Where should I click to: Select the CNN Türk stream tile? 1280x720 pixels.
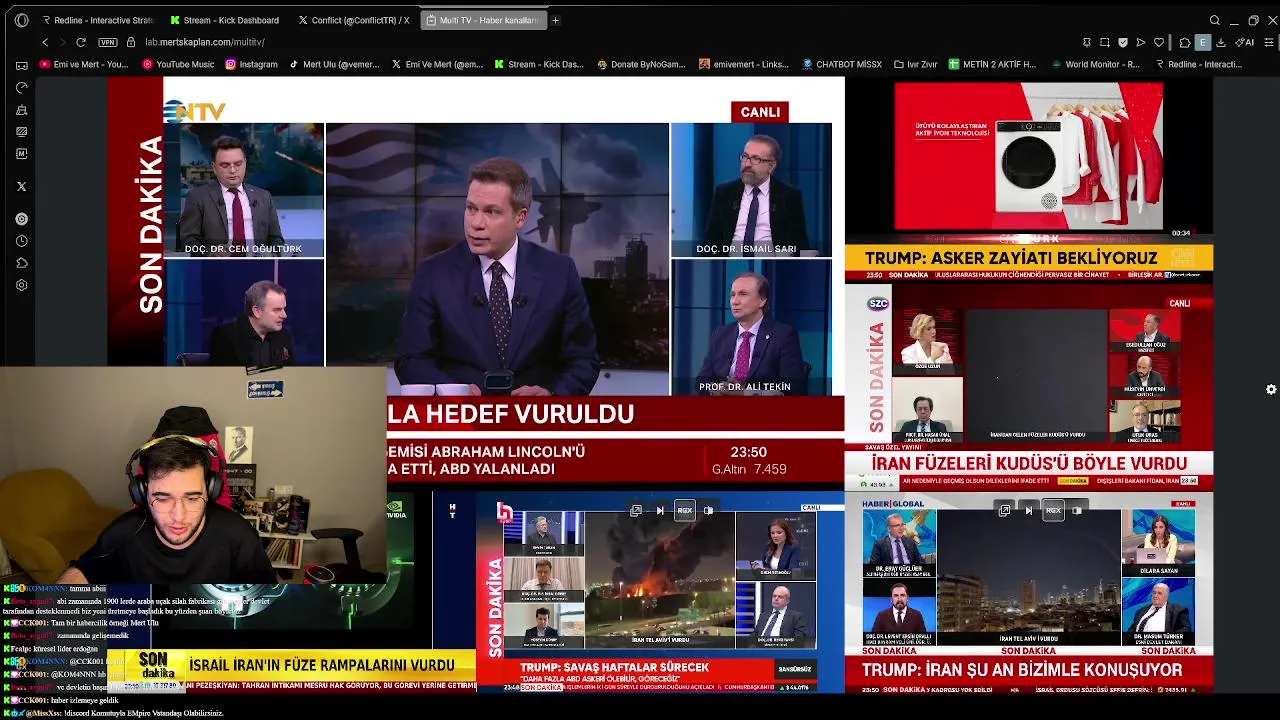[1029, 180]
